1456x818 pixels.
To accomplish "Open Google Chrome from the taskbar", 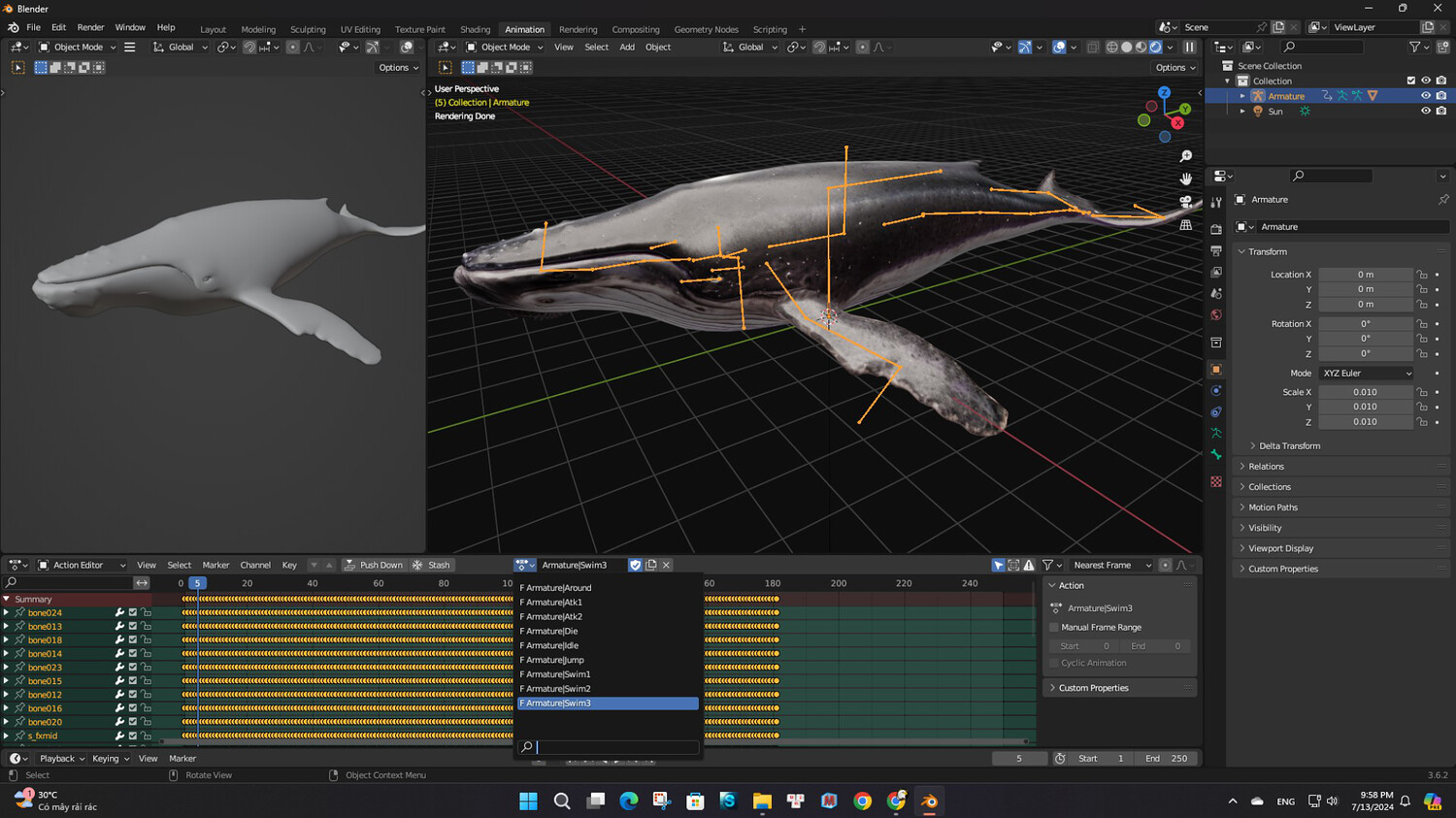I will click(x=862, y=801).
